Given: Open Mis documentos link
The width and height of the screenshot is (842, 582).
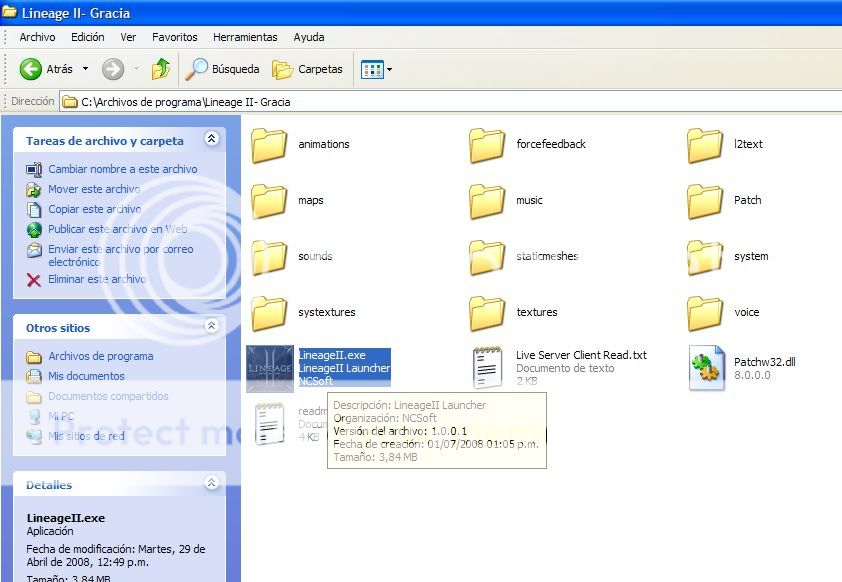Looking at the screenshot, I should pos(86,376).
